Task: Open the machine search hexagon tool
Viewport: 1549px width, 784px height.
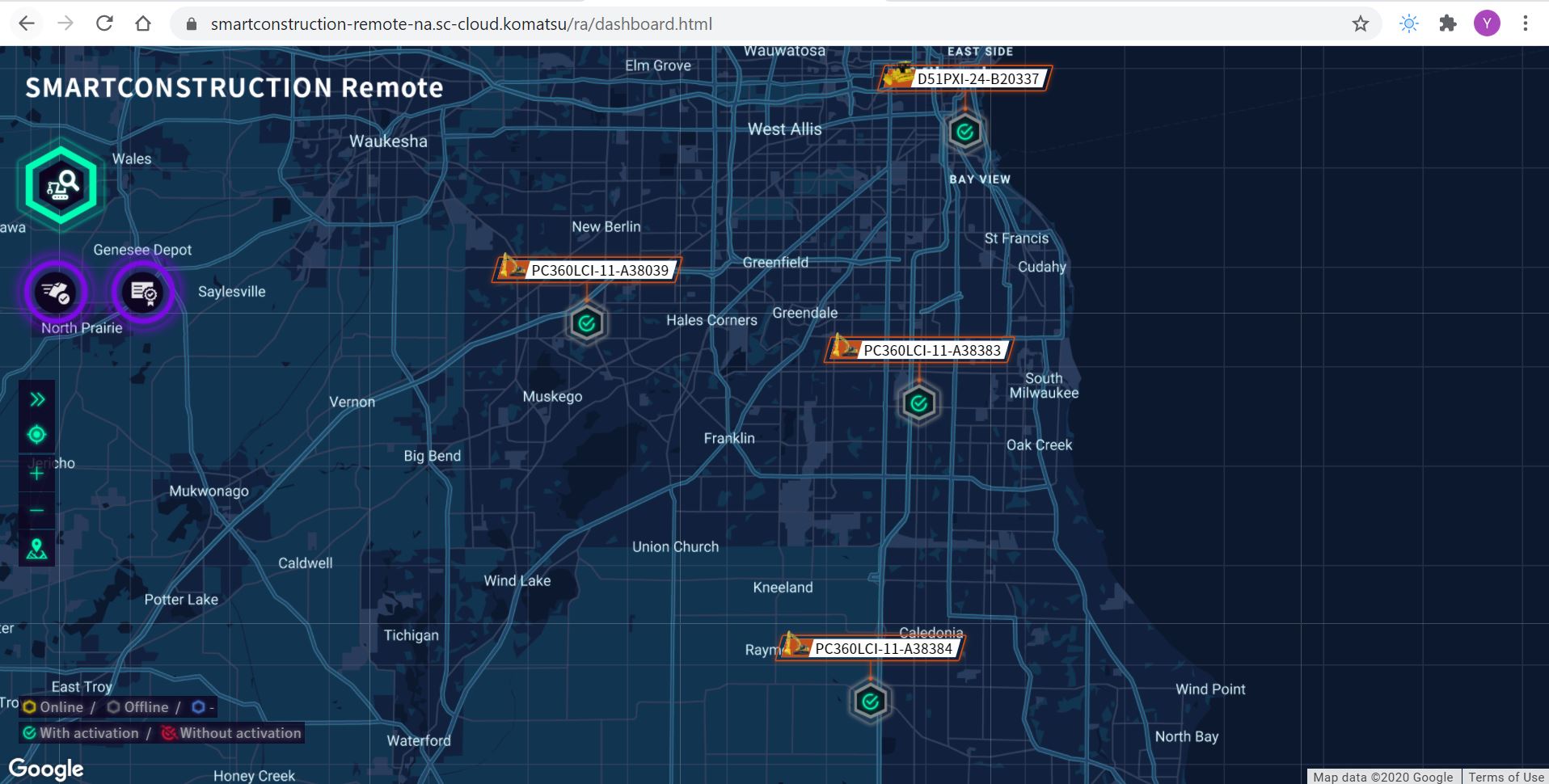Action: coord(60,184)
